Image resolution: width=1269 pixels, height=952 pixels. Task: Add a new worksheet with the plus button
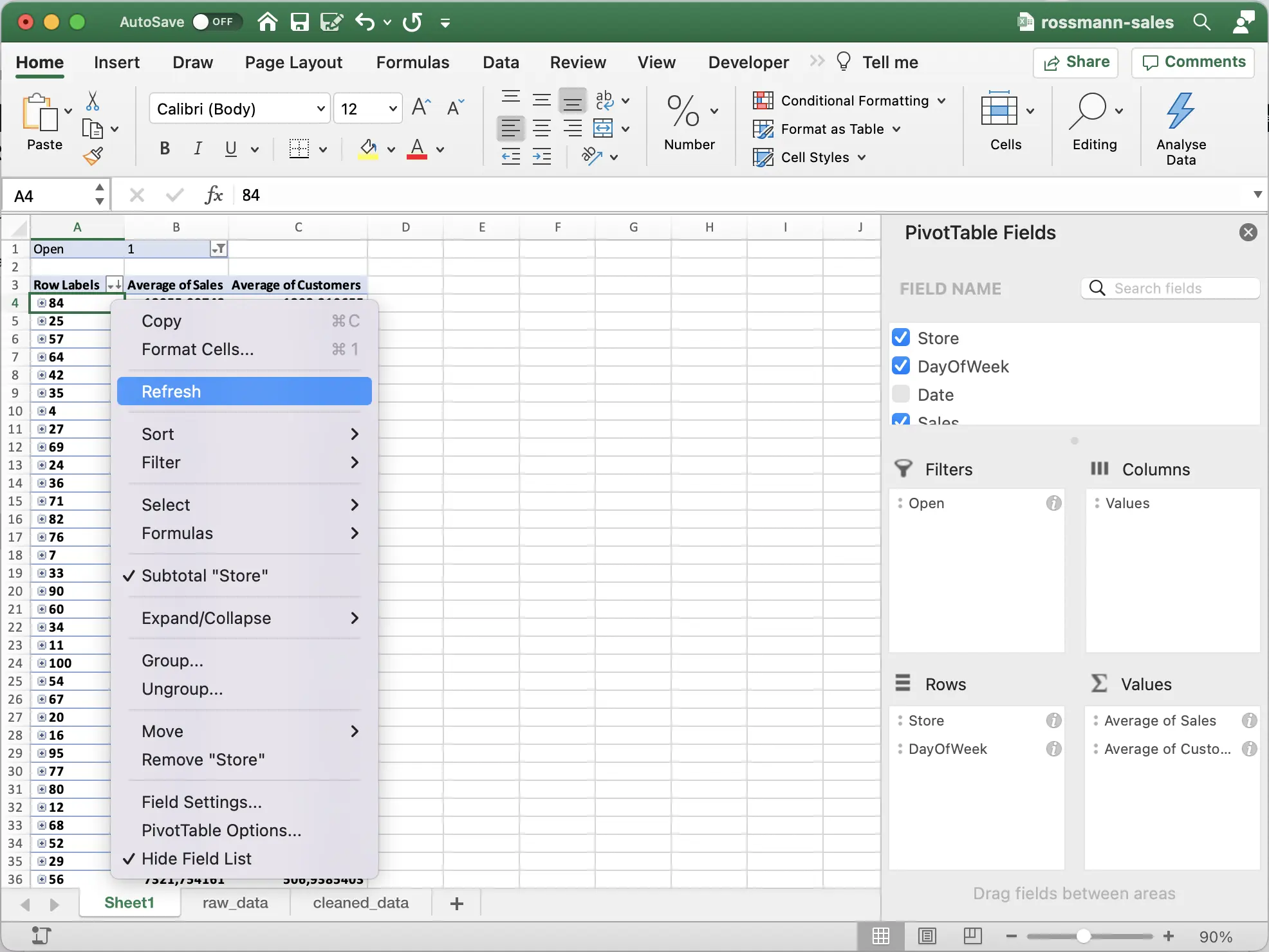(456, 903)
